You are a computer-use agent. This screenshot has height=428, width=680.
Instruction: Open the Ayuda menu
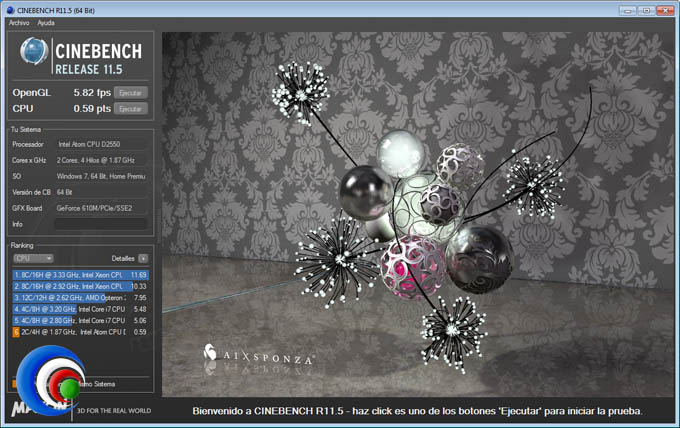click(x=46, y=23)
